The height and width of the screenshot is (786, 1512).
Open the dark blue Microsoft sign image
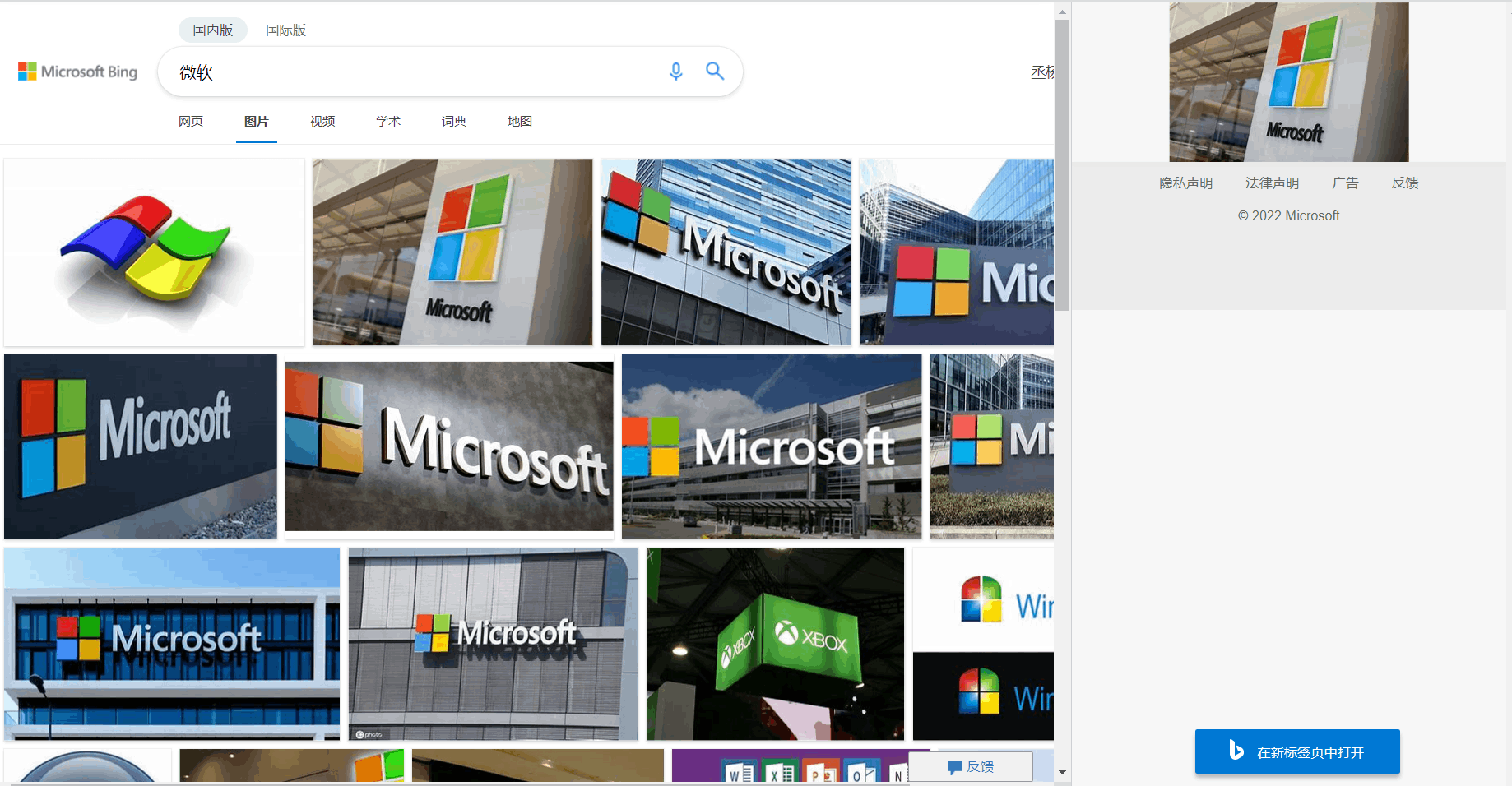click(x=141, y=446)
